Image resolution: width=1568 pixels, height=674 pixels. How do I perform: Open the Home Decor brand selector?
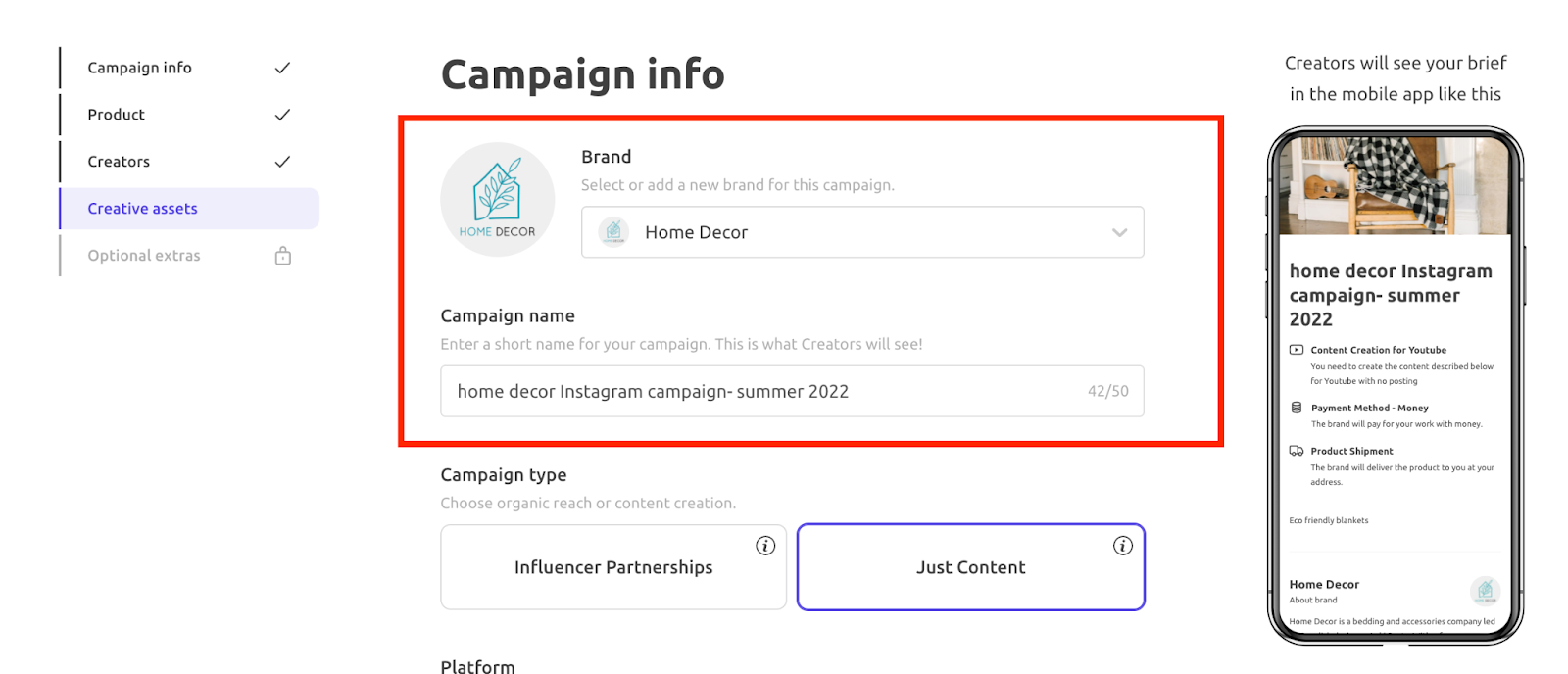[862, 232]
